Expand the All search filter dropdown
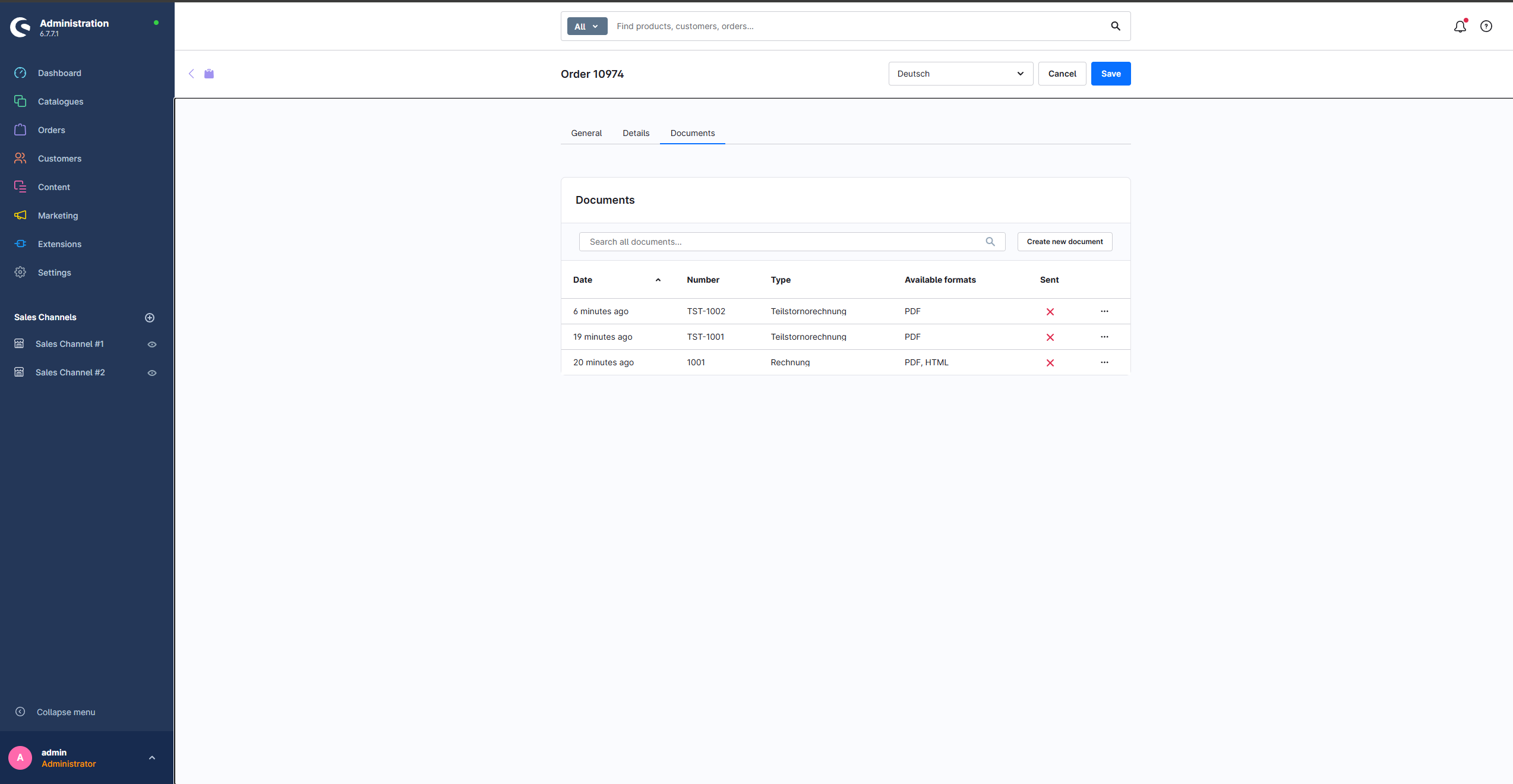This screenshot has height=784, width=1513. 586,26
